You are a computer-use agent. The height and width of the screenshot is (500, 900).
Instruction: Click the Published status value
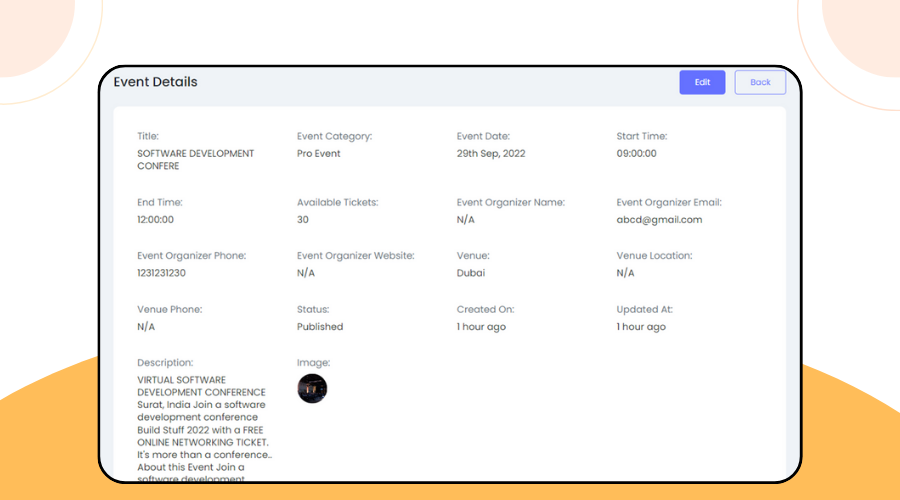tap(320, 327)
